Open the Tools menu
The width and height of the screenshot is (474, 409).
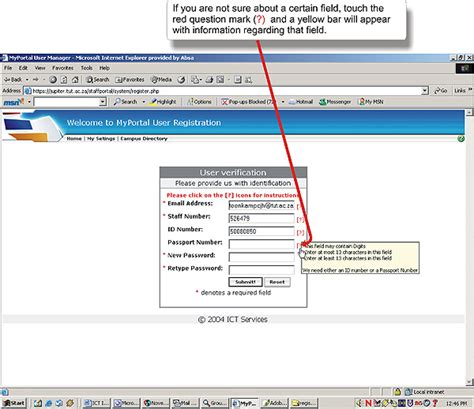pyautogui.click(x=87, y=68)
